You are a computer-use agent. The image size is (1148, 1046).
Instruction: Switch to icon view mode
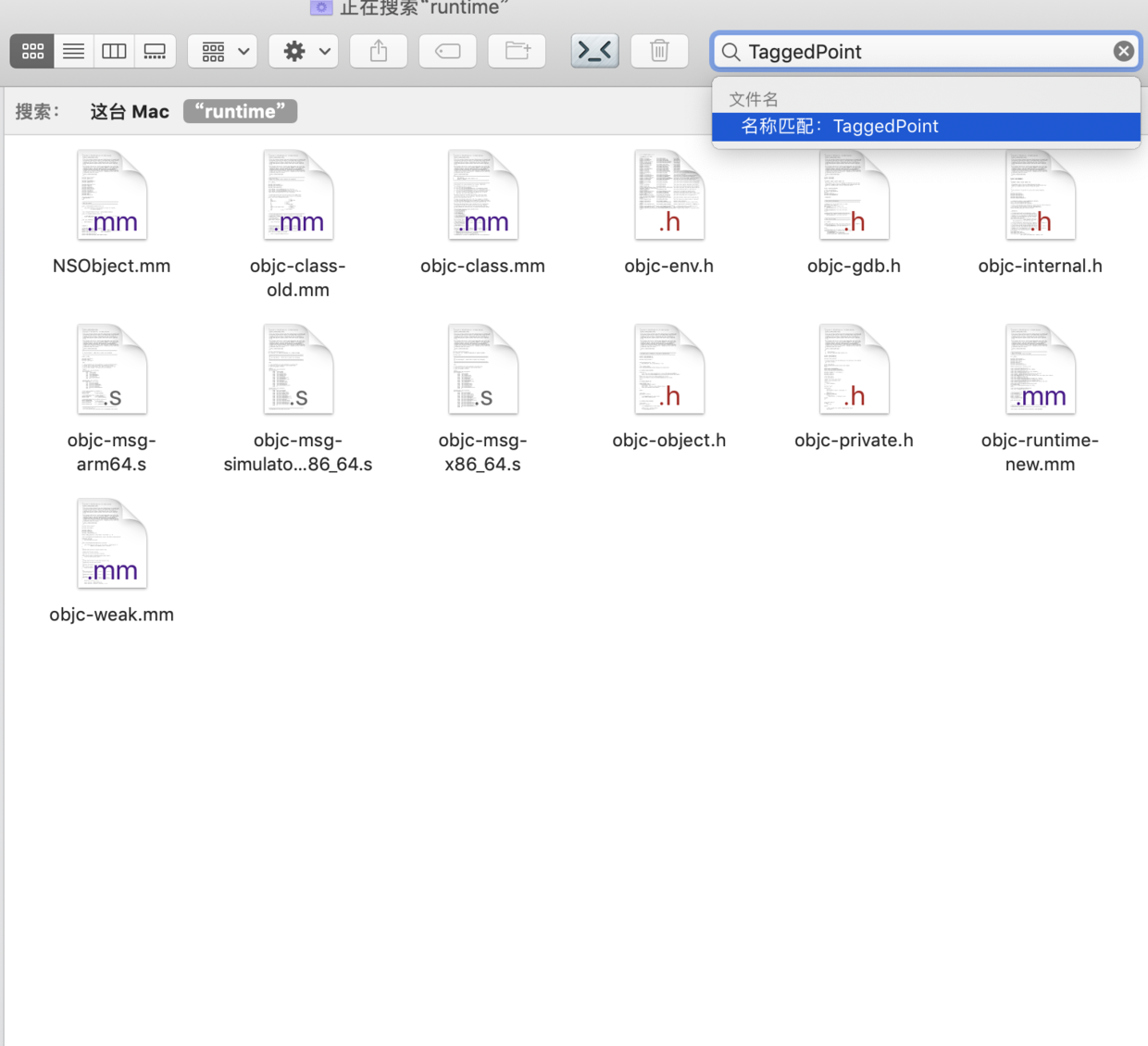point(32,52)
